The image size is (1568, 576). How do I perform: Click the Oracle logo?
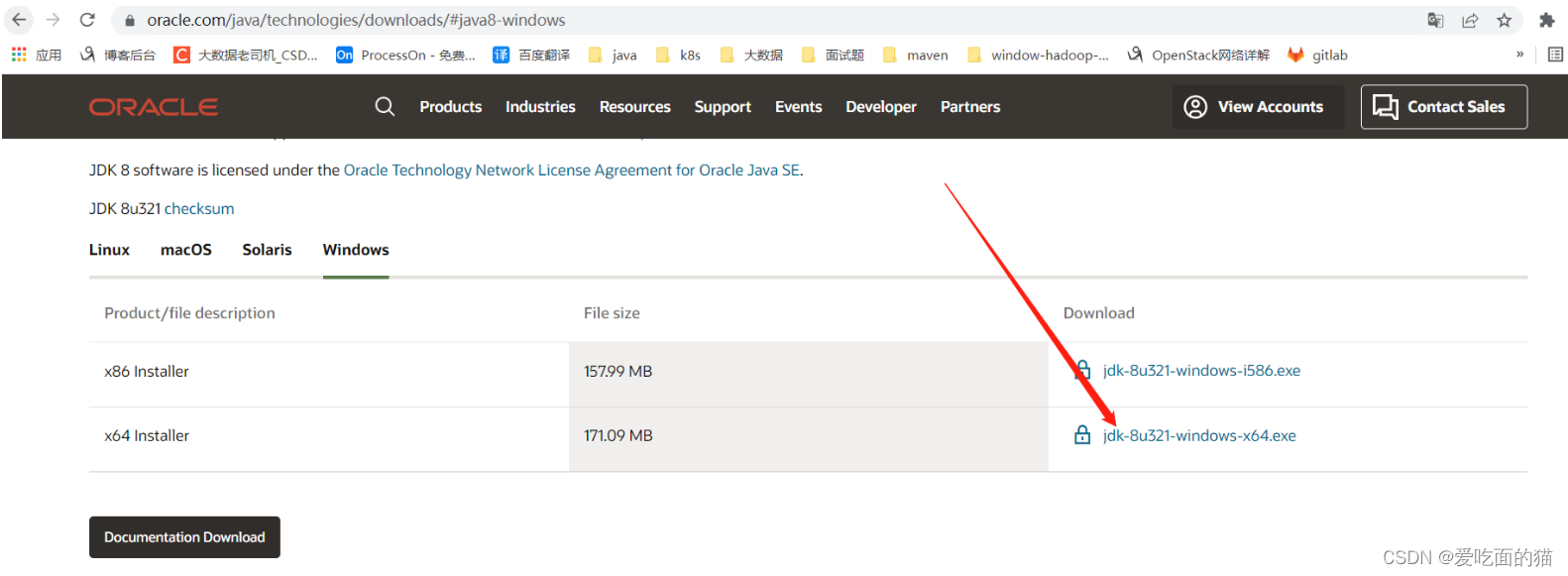(154, 107)
